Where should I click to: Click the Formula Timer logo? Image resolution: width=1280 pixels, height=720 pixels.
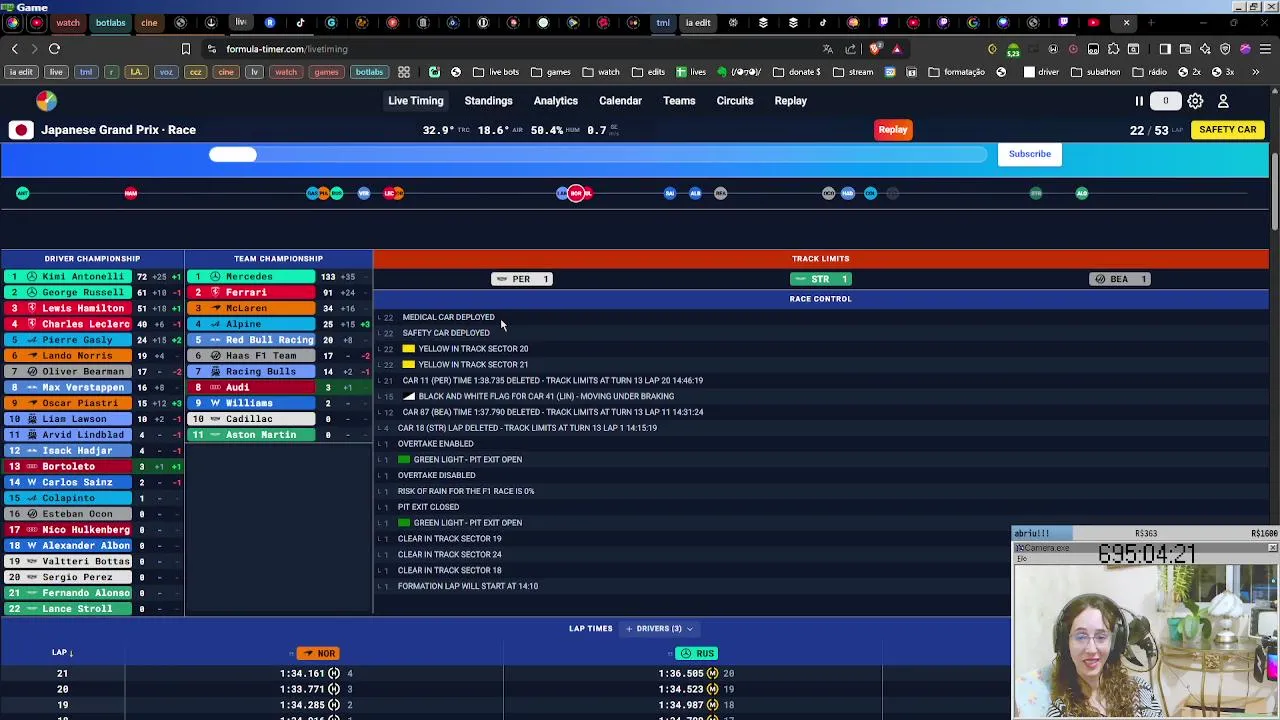pos(46,101)
